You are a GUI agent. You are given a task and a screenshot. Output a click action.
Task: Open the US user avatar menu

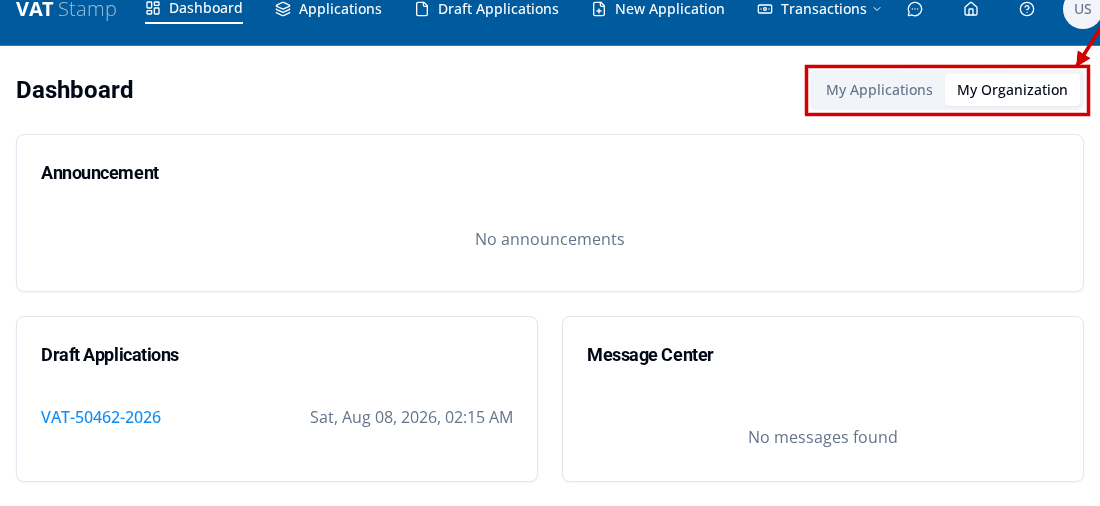point(1082,10)
